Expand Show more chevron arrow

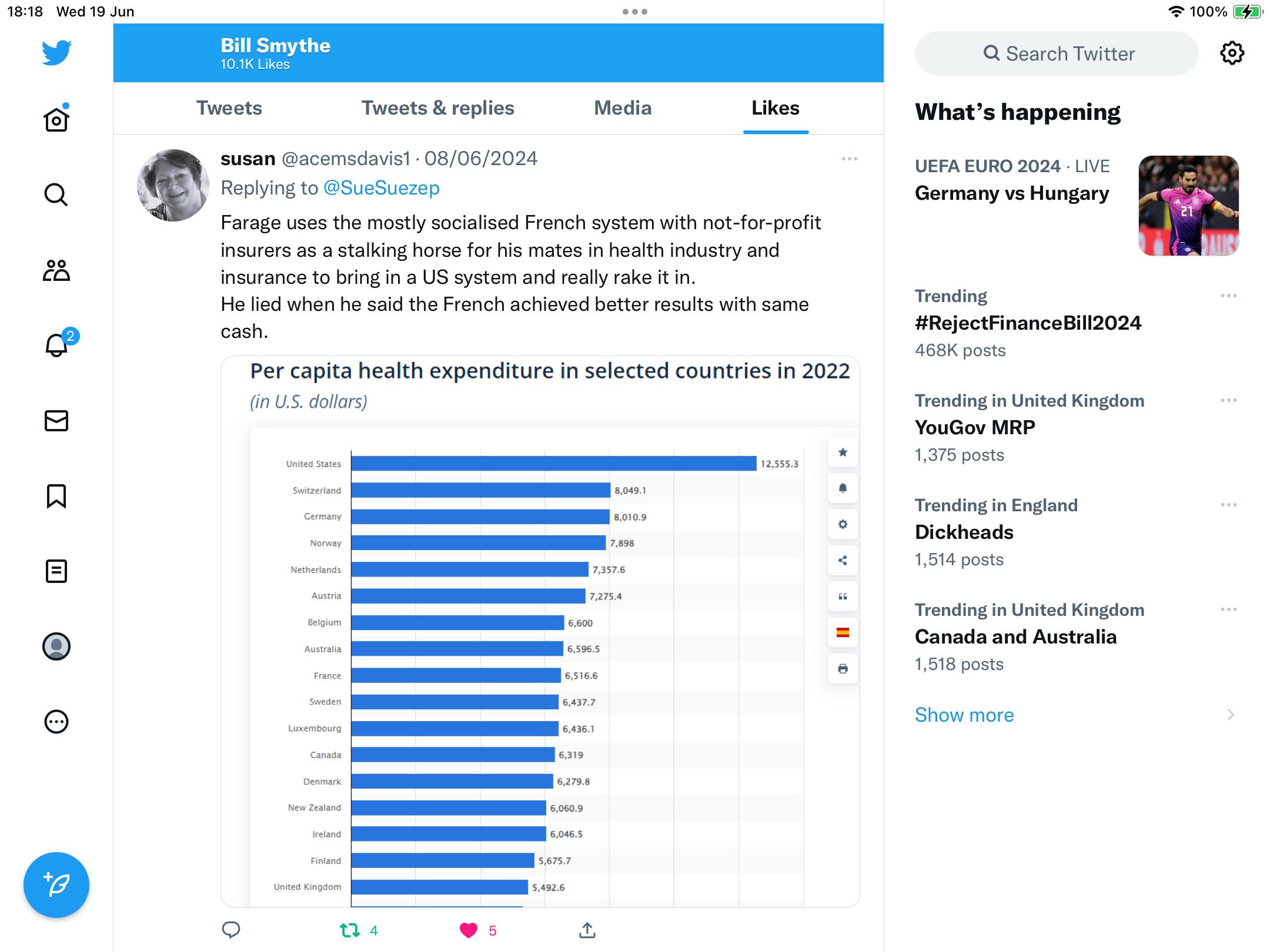[1230, 715]
